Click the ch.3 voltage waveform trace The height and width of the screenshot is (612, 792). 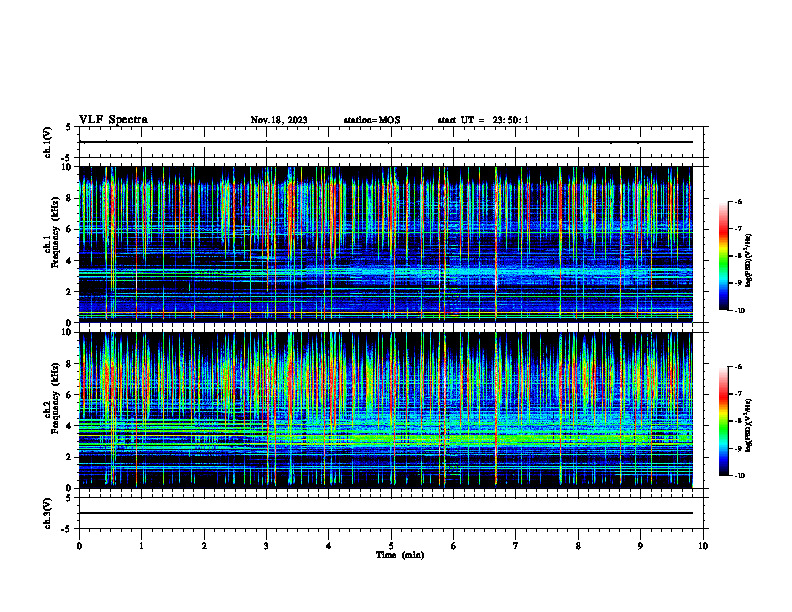click(x=386, y=513)
